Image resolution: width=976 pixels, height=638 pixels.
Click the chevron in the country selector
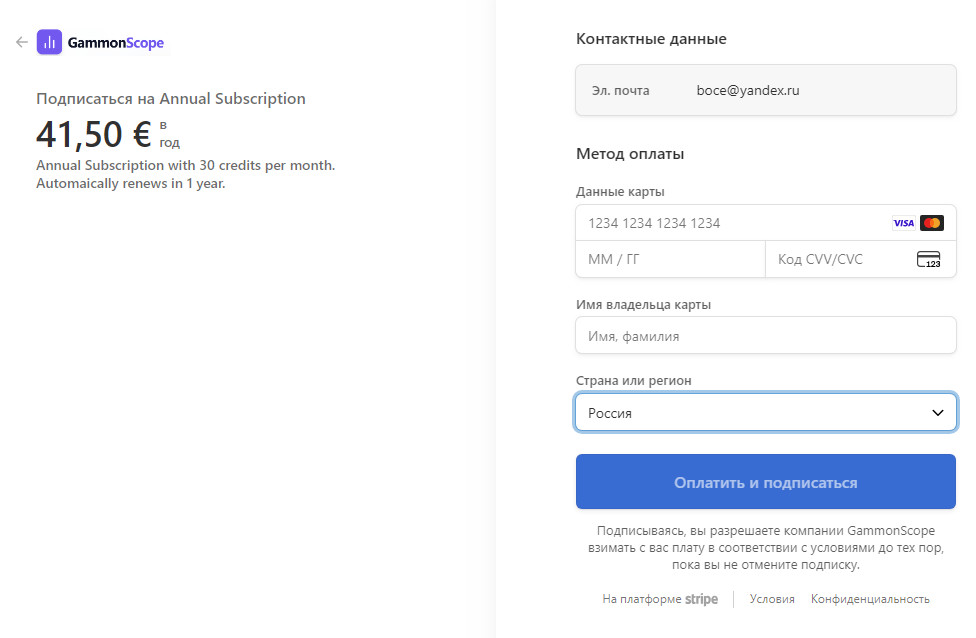tap(937, 413)
